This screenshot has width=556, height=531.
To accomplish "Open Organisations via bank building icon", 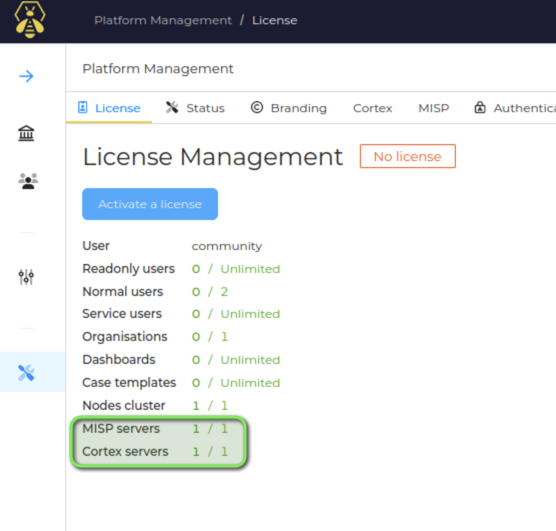I will [26, 134].
